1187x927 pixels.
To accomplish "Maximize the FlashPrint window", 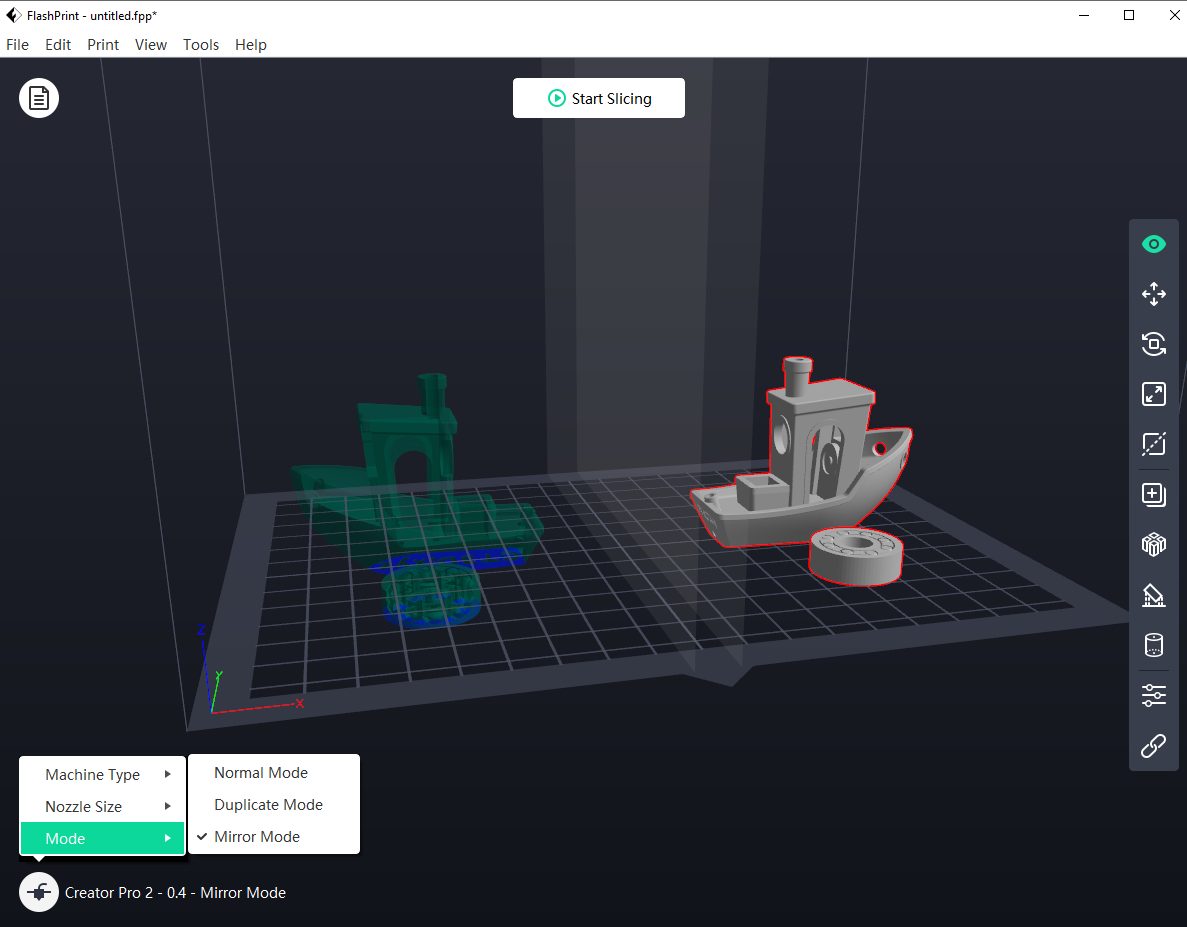I will (x=1129, y=15).
